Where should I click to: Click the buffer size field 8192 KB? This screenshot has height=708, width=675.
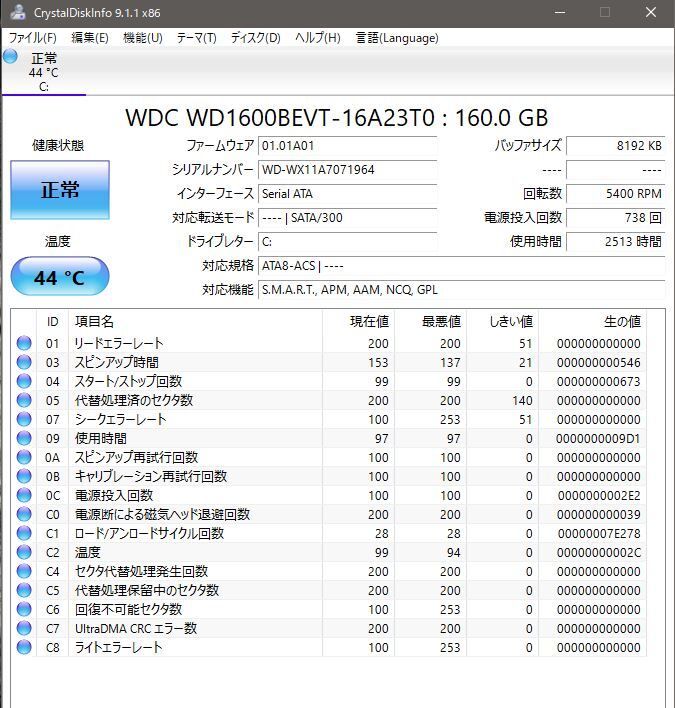pos(615,146)
